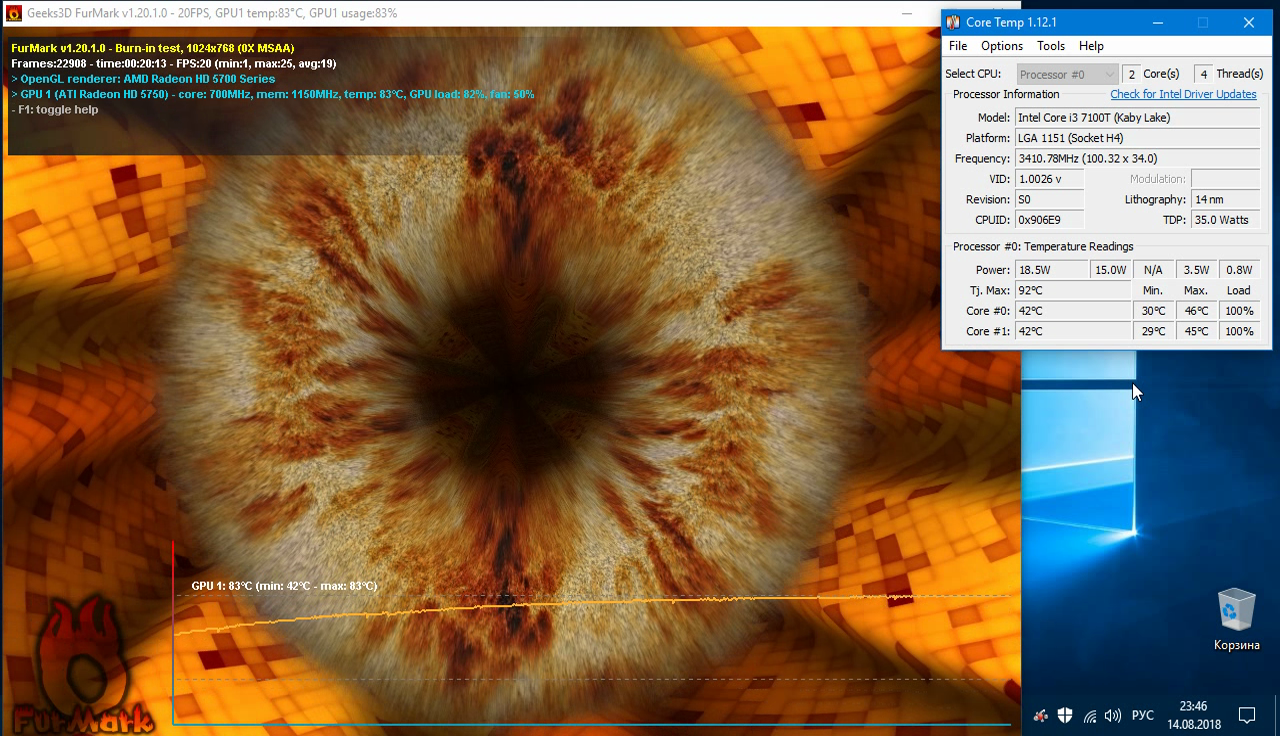Viewport: 1280px width, 736px height.
Task: Click Core #0 load value 100%
Action: [1239, 311]
